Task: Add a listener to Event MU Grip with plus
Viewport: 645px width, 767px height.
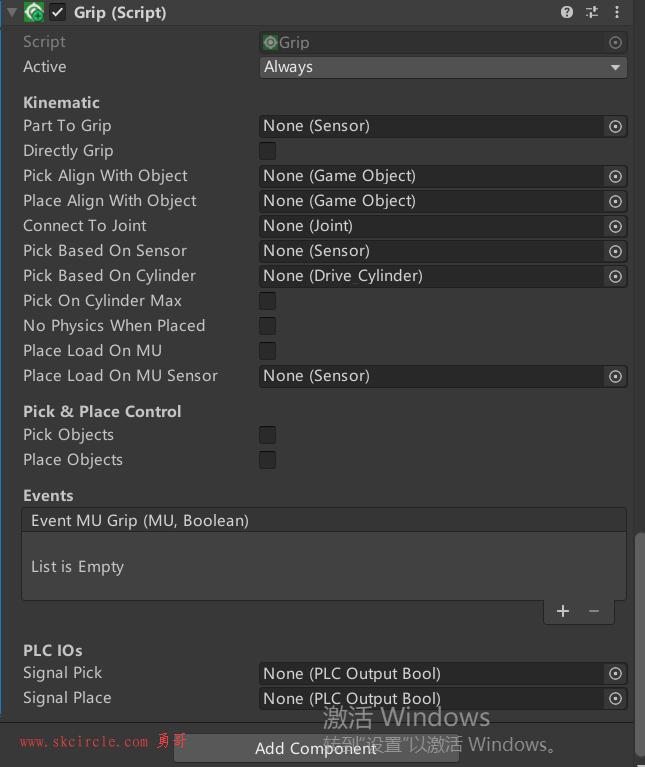Action: point(563,611)
